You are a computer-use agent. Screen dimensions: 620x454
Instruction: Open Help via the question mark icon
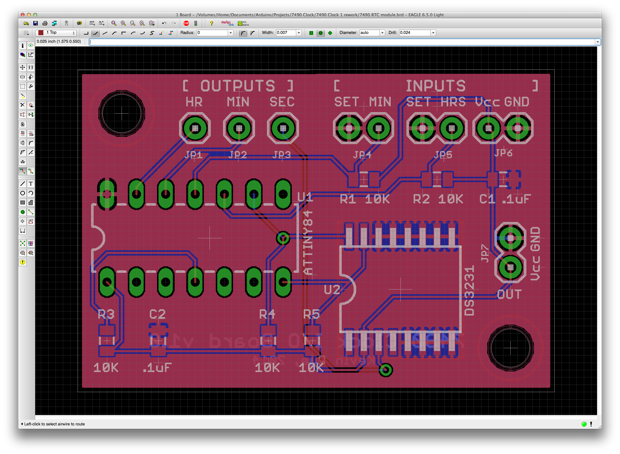pyautogui.click(x=211, y=23)
